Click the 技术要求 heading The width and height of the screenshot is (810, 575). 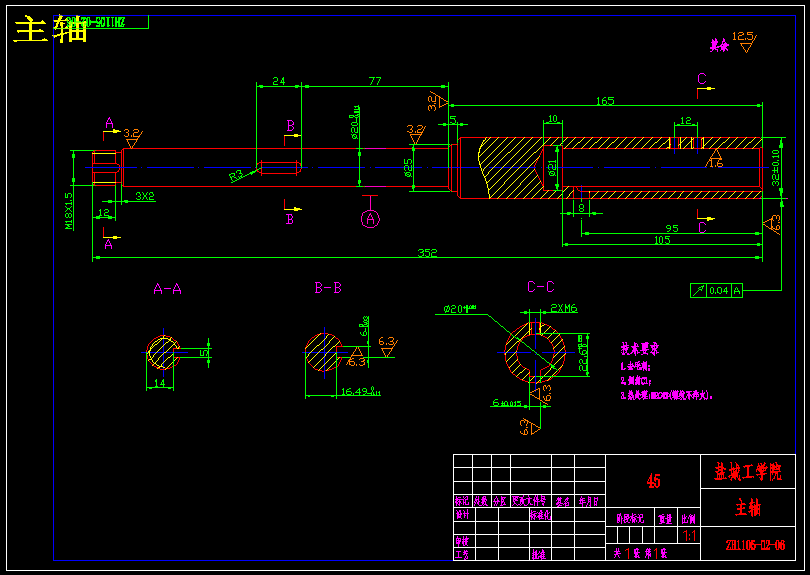(x=640, y=349)
